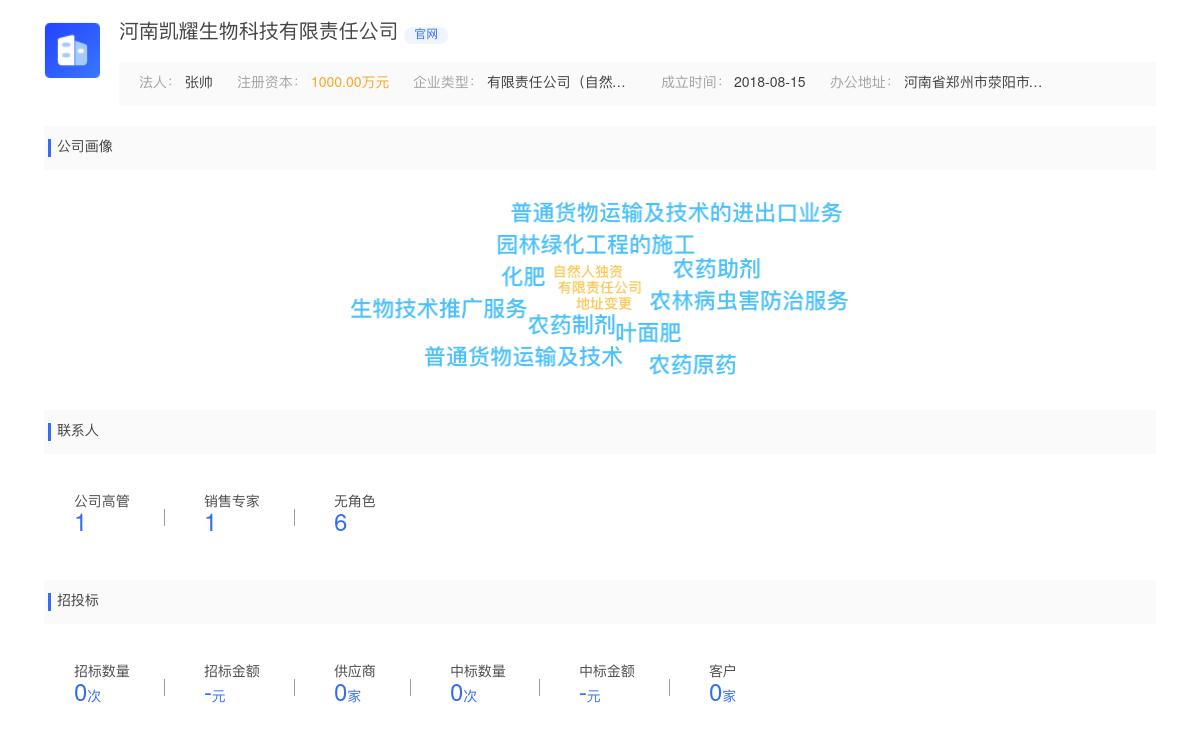
Task: Open 招标金额 value -元
Action: click(x=215, y=694)
